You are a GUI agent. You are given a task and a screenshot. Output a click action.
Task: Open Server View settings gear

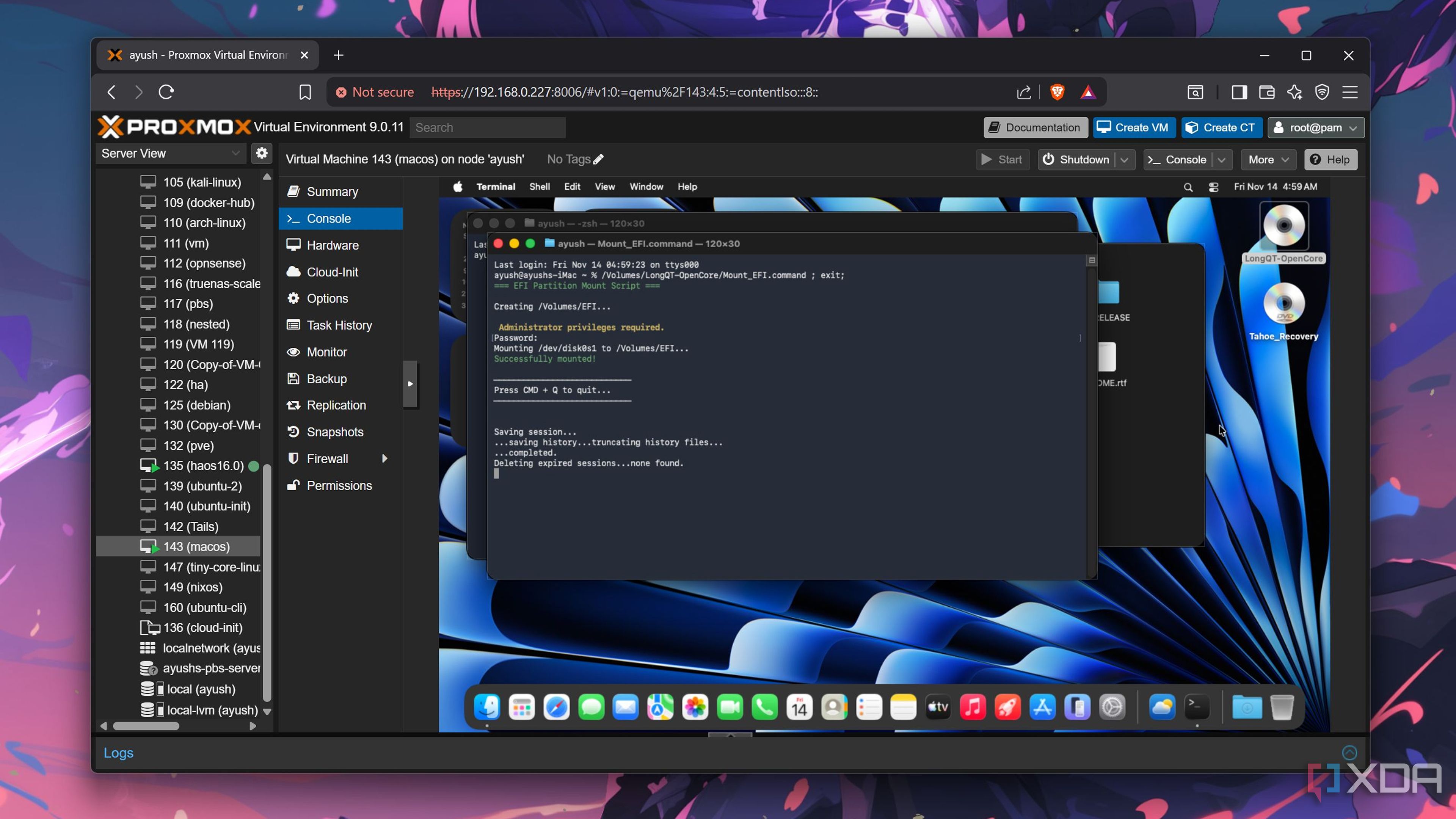[x=261, y=153]
